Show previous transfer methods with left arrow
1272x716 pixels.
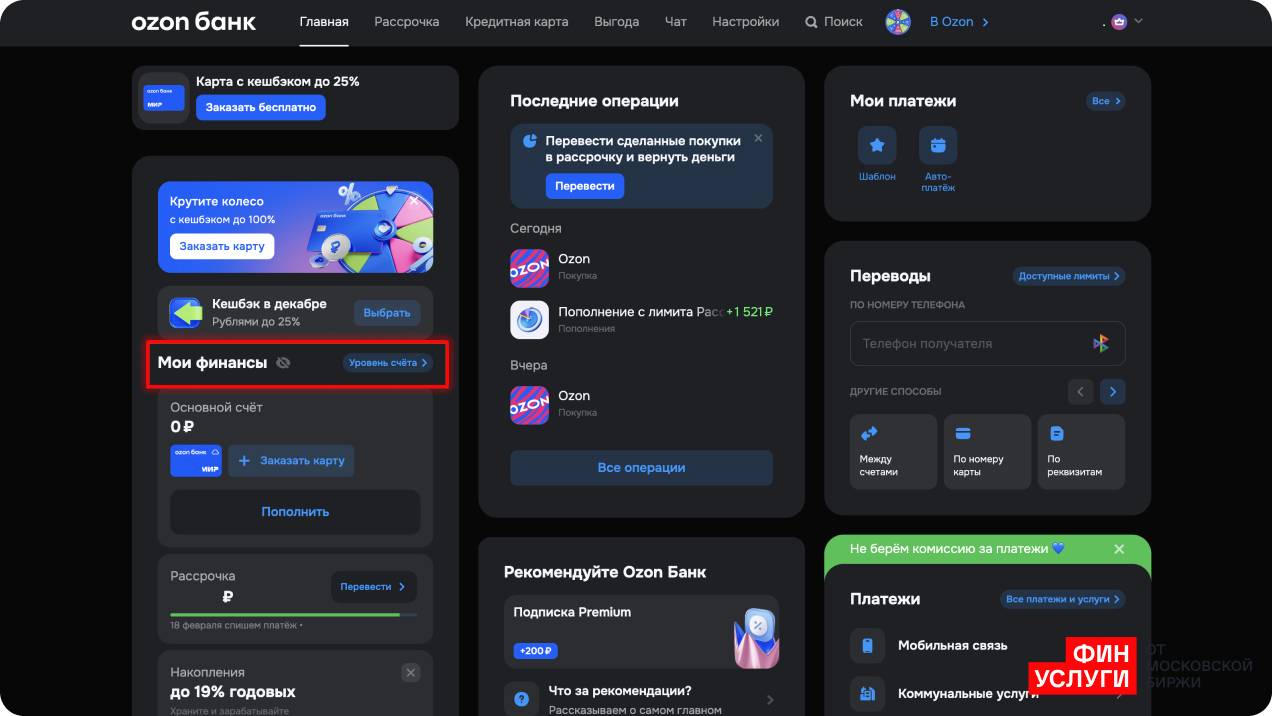click(x=1080, y=391)
